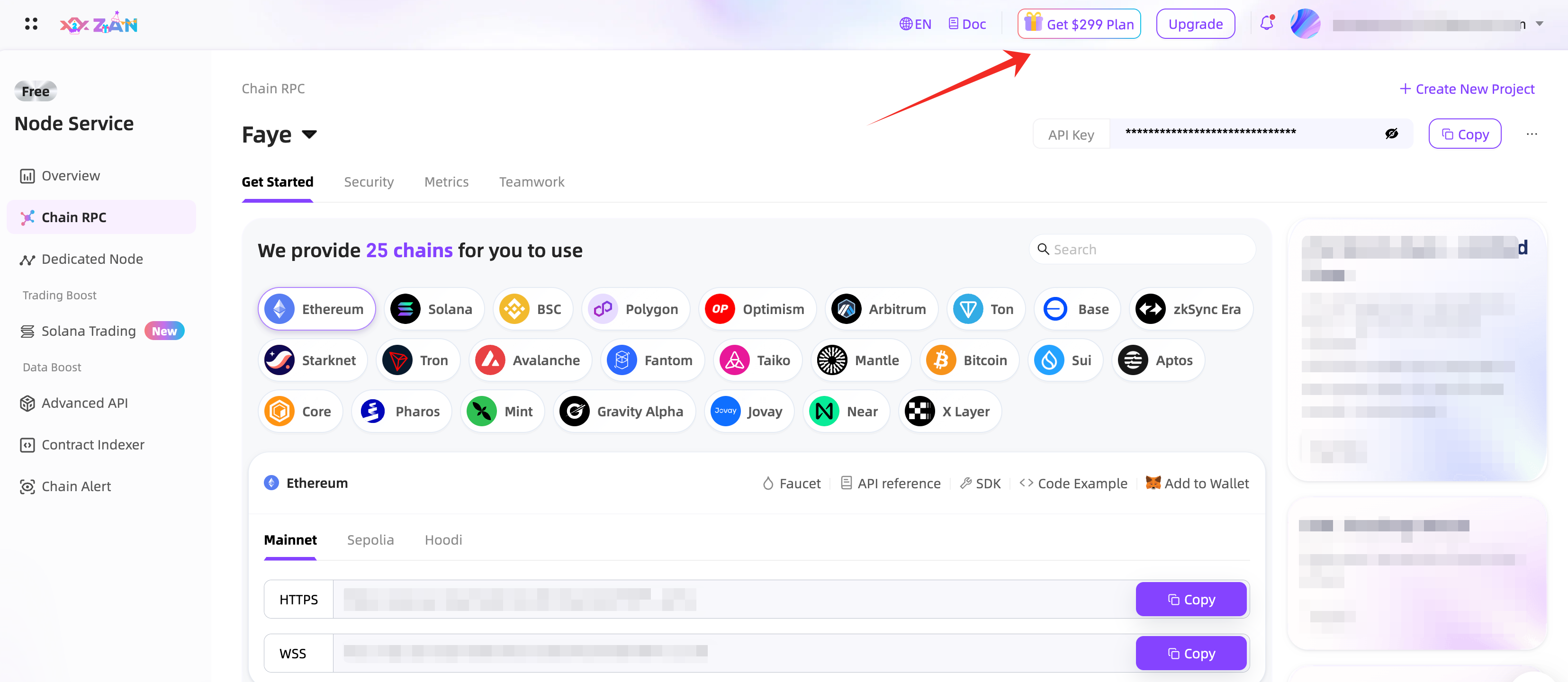The width and height of the screenshot is (1568, 682).
Task: Switch to the Security tab
Action: point(368,182)
